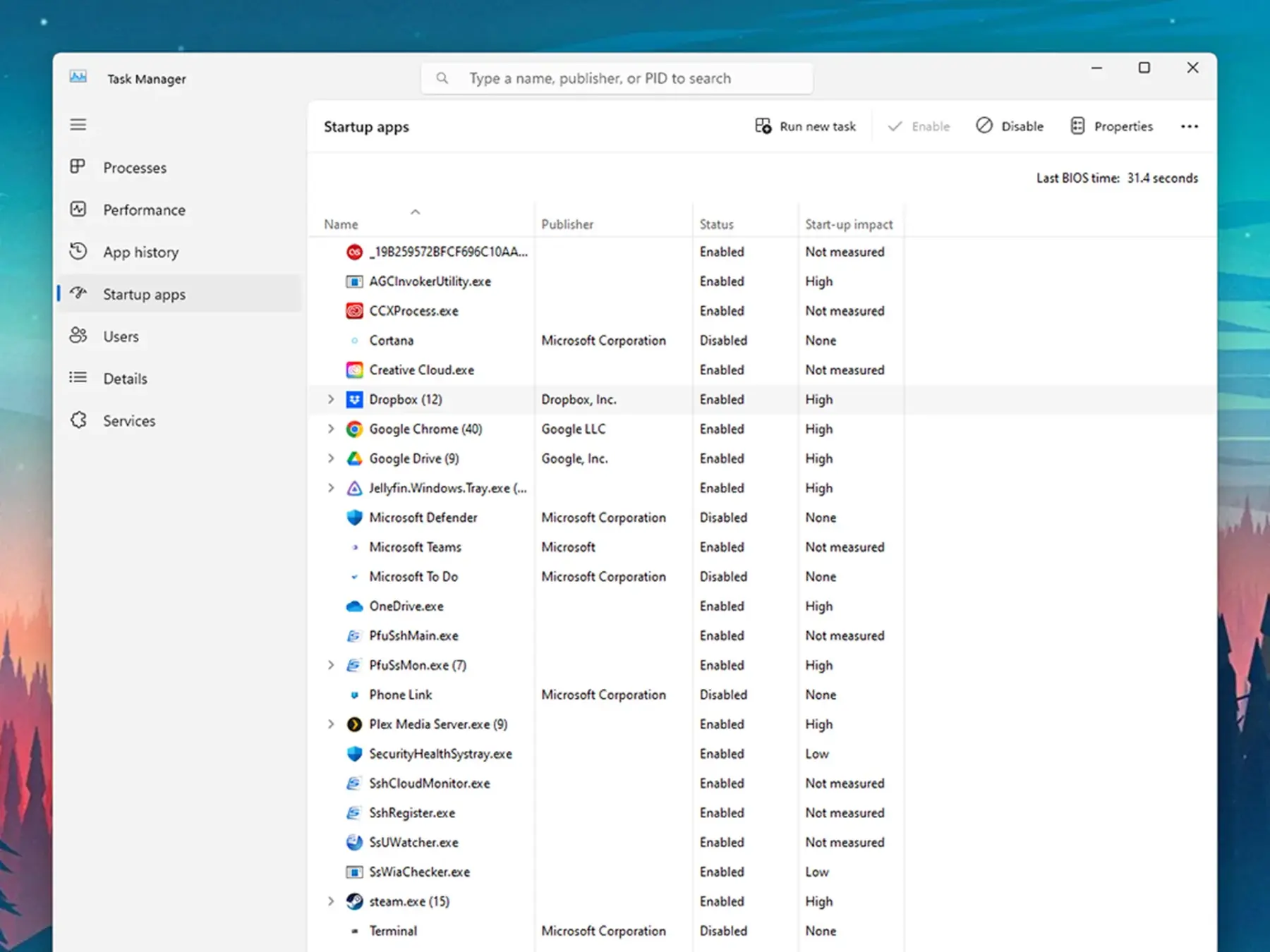Click the PfuSshMain.exe icon

[x=354, y=636]
